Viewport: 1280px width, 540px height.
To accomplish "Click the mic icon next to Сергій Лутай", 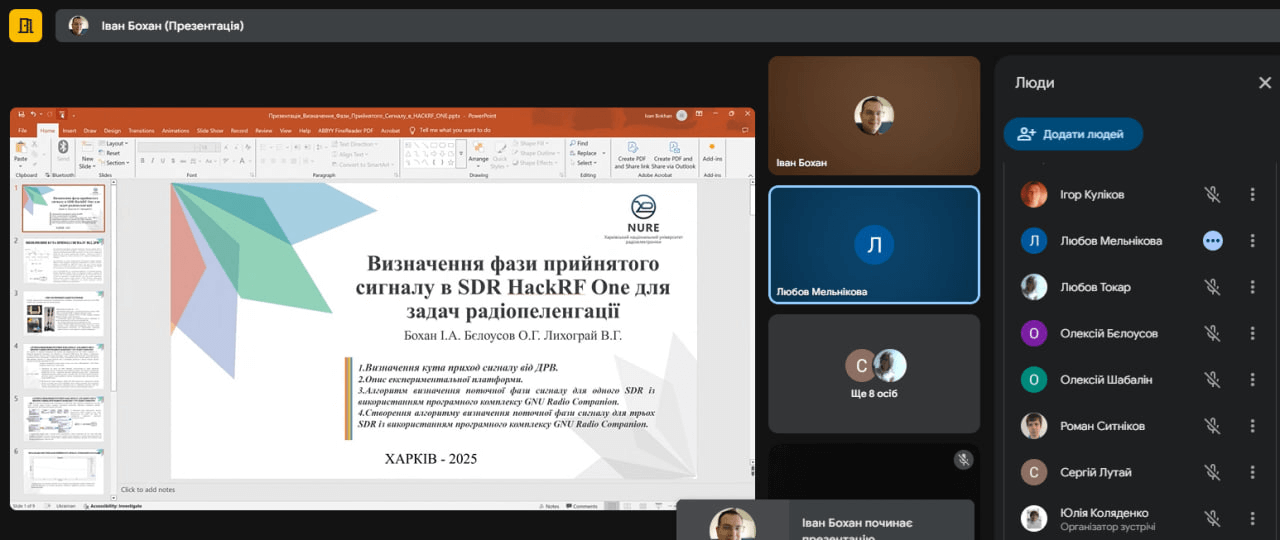I will point(1212,472).
